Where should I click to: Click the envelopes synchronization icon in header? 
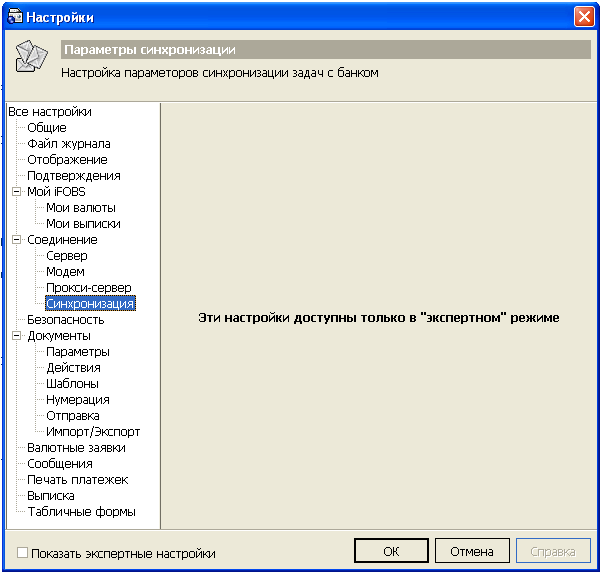pos(31,56)
